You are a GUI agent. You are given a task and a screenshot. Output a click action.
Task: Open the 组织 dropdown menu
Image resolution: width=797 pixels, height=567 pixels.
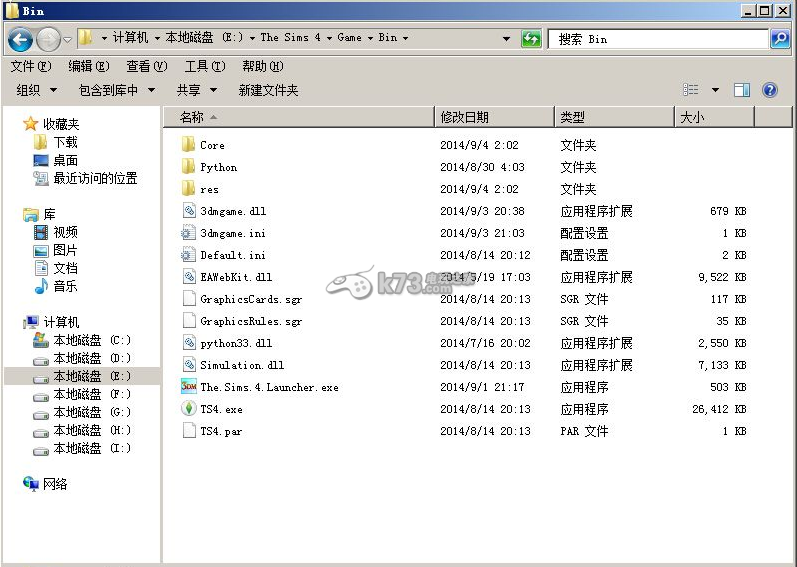36,90
